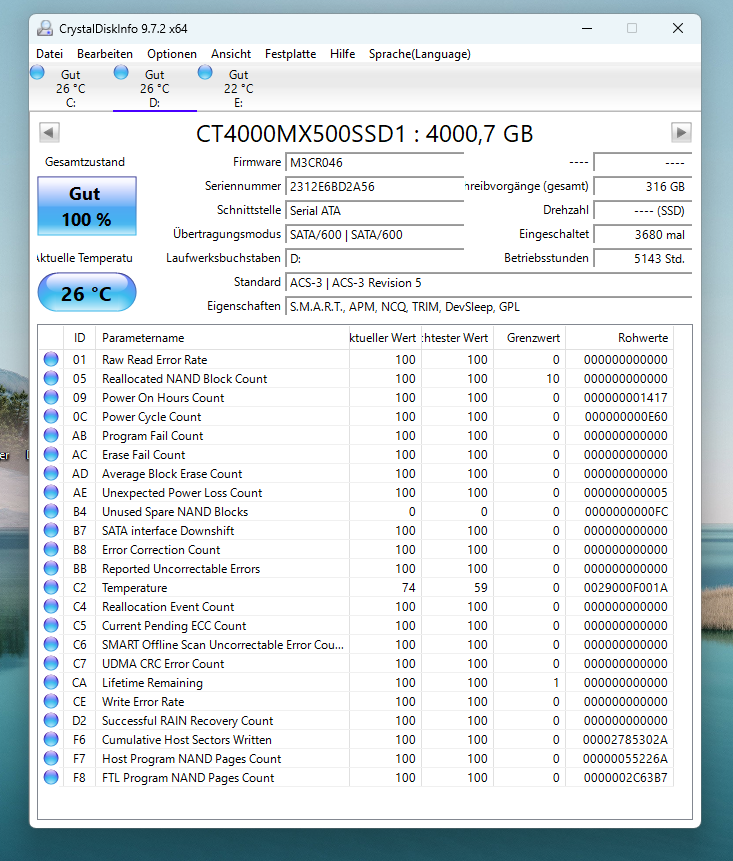Click status orb for Host Program NAND Pages
The width and height of the screenshot is (733, 861).
51,758
